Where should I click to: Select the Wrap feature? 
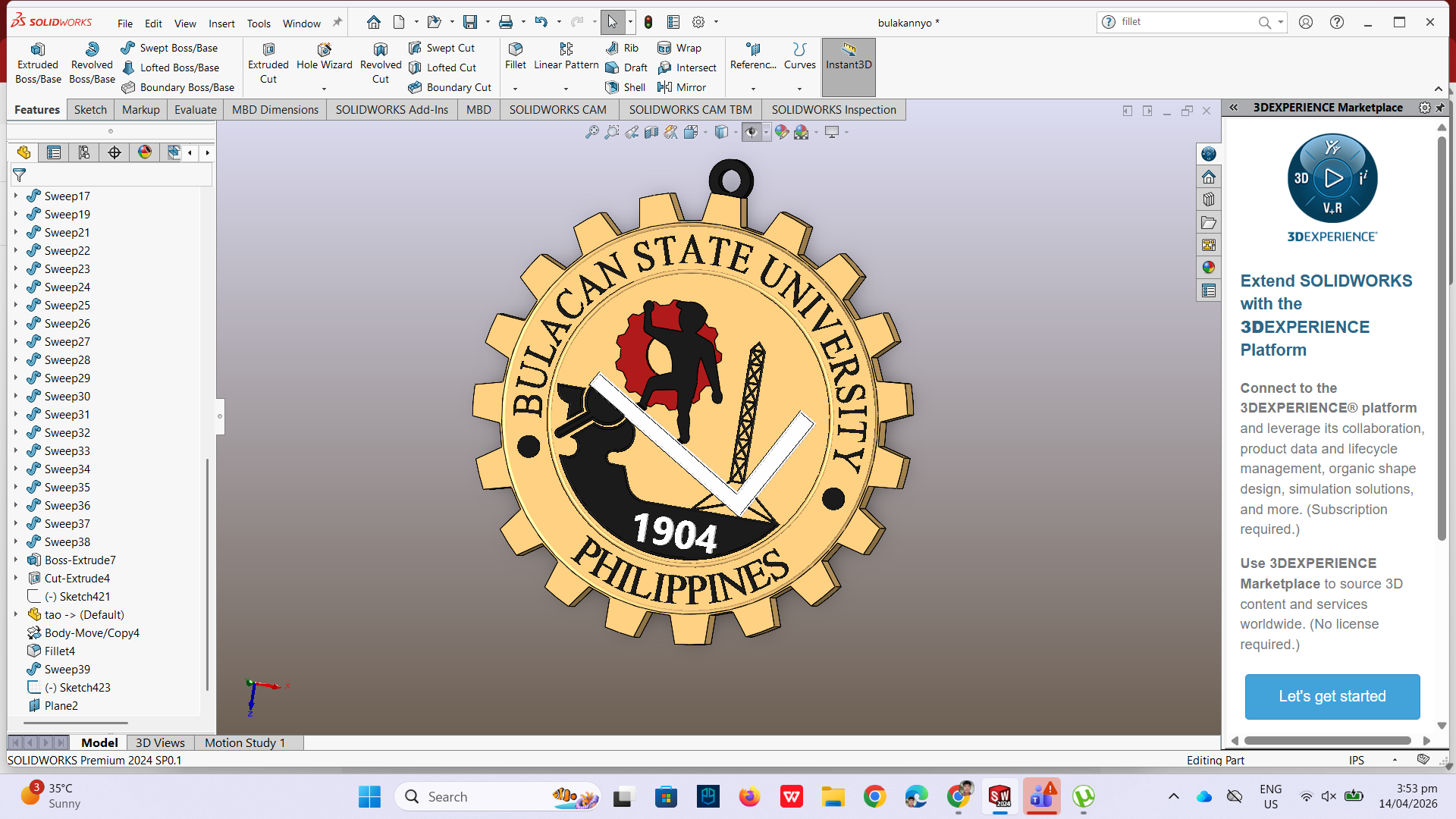[679, 48]
